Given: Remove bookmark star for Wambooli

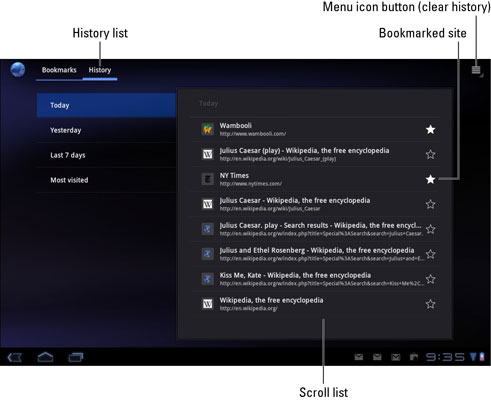Looking at the screenshot, I should [431, 129].
